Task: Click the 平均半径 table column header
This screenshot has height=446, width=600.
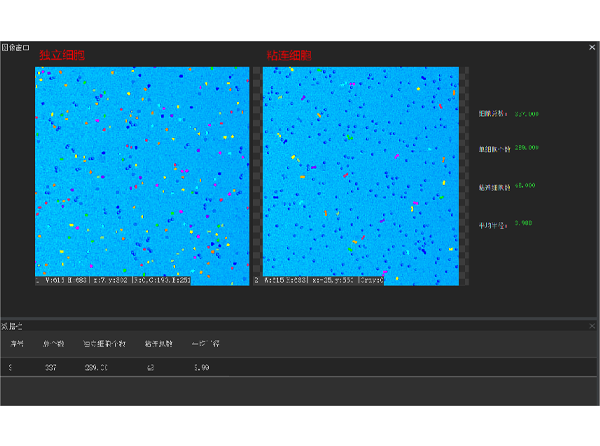Action: coord(206,344)
